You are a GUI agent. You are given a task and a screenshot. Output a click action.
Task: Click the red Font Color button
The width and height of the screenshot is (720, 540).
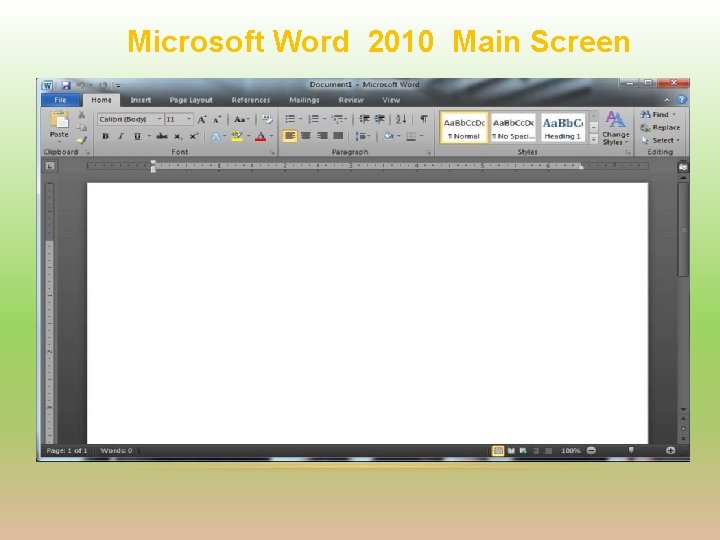click(x=260, y=136)
